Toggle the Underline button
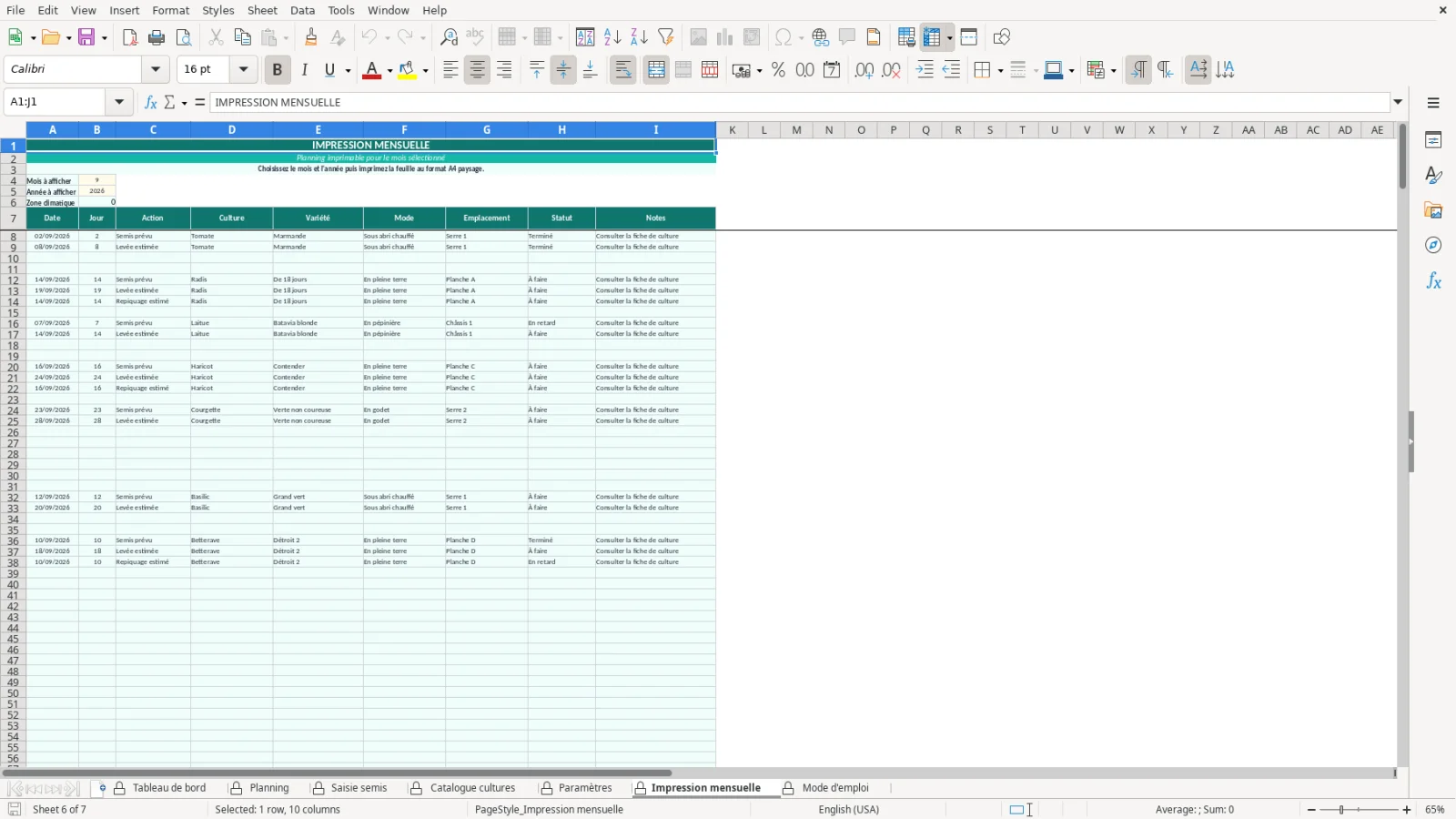Screen dimensions: 1456x819 (330, 70)
